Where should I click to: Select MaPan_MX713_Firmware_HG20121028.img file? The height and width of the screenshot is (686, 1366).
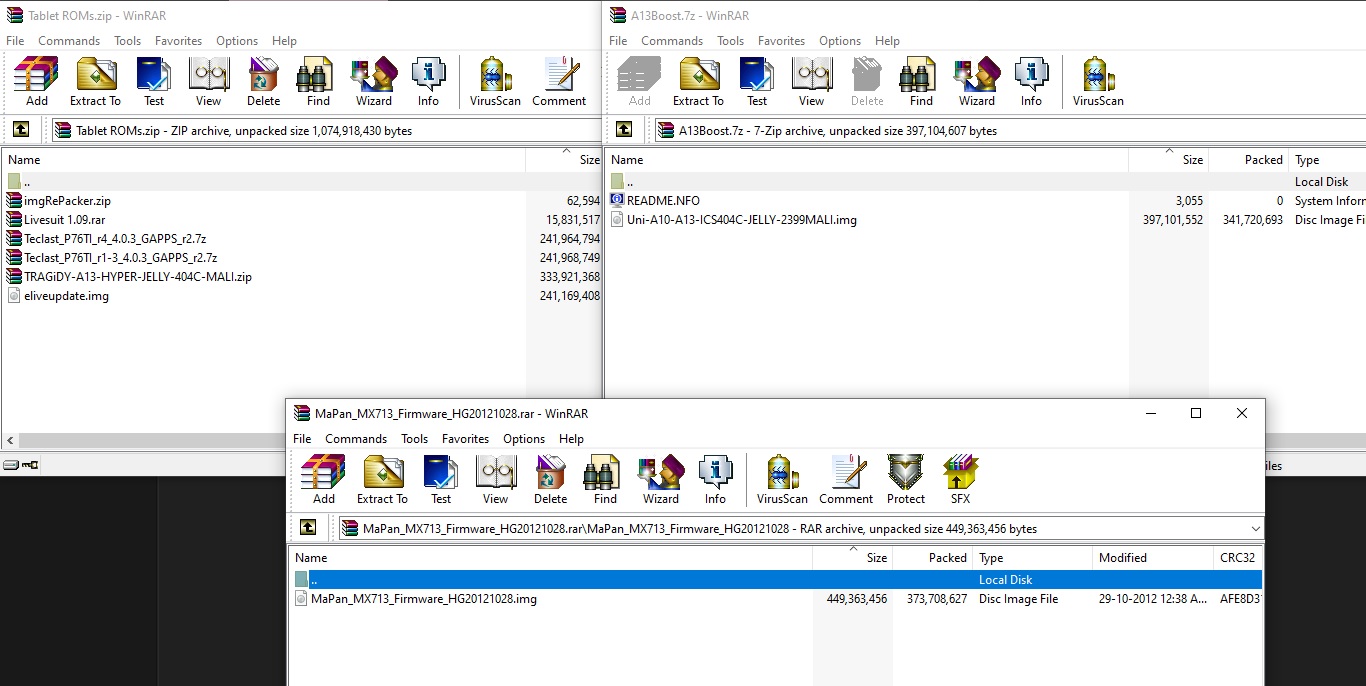pyautogui.click(x=423, y=599)
